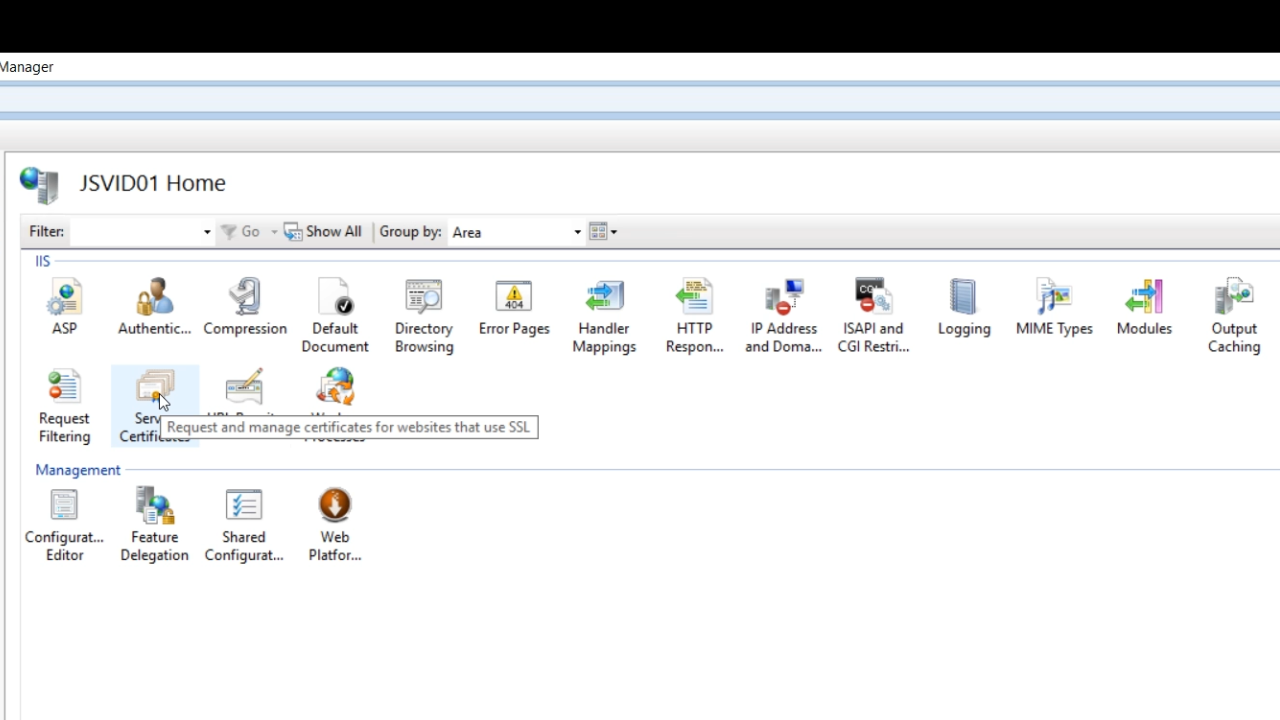
Task: Open Web Platform Installer icon
Action: pyautogui.click(x=334, y=506)
